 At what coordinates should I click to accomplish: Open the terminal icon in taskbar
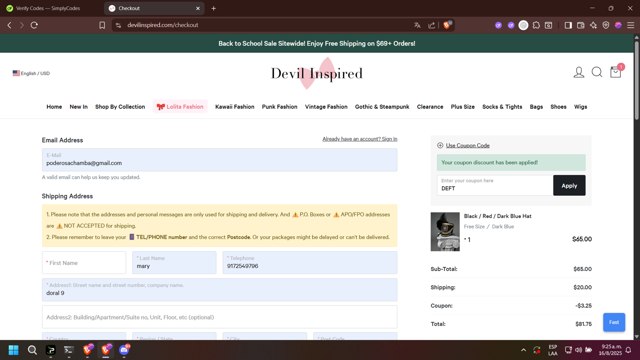[x=69, y=350]
